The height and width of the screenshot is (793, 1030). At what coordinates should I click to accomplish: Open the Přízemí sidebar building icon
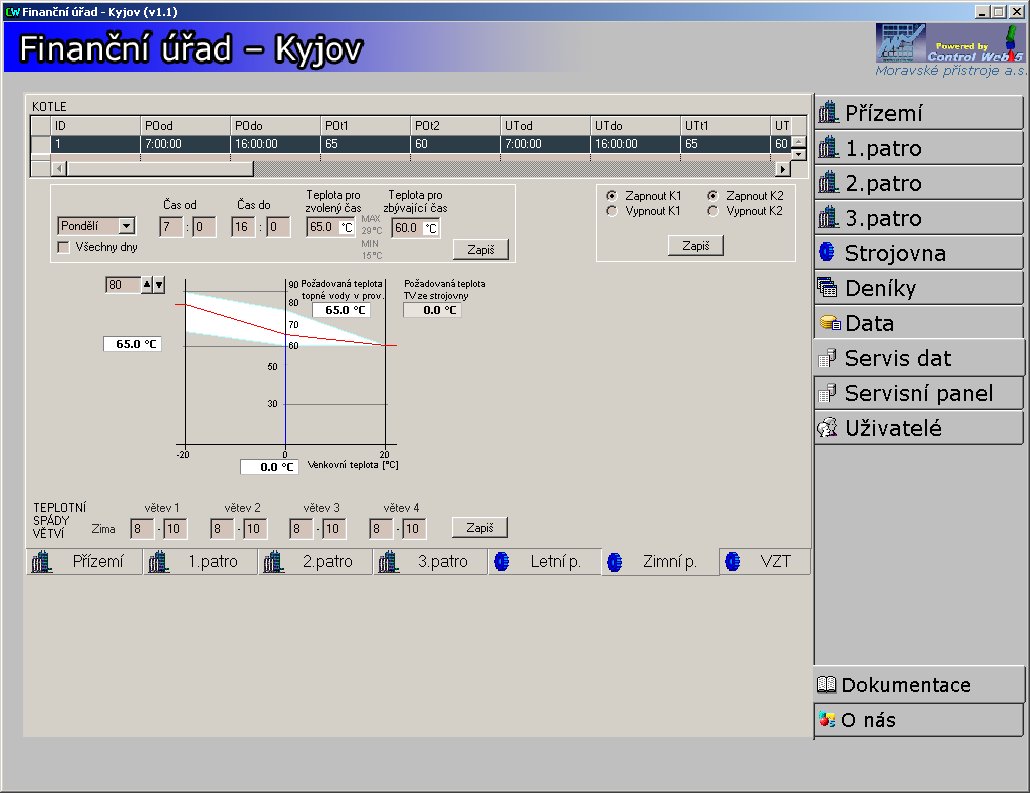tap(828, 113)
